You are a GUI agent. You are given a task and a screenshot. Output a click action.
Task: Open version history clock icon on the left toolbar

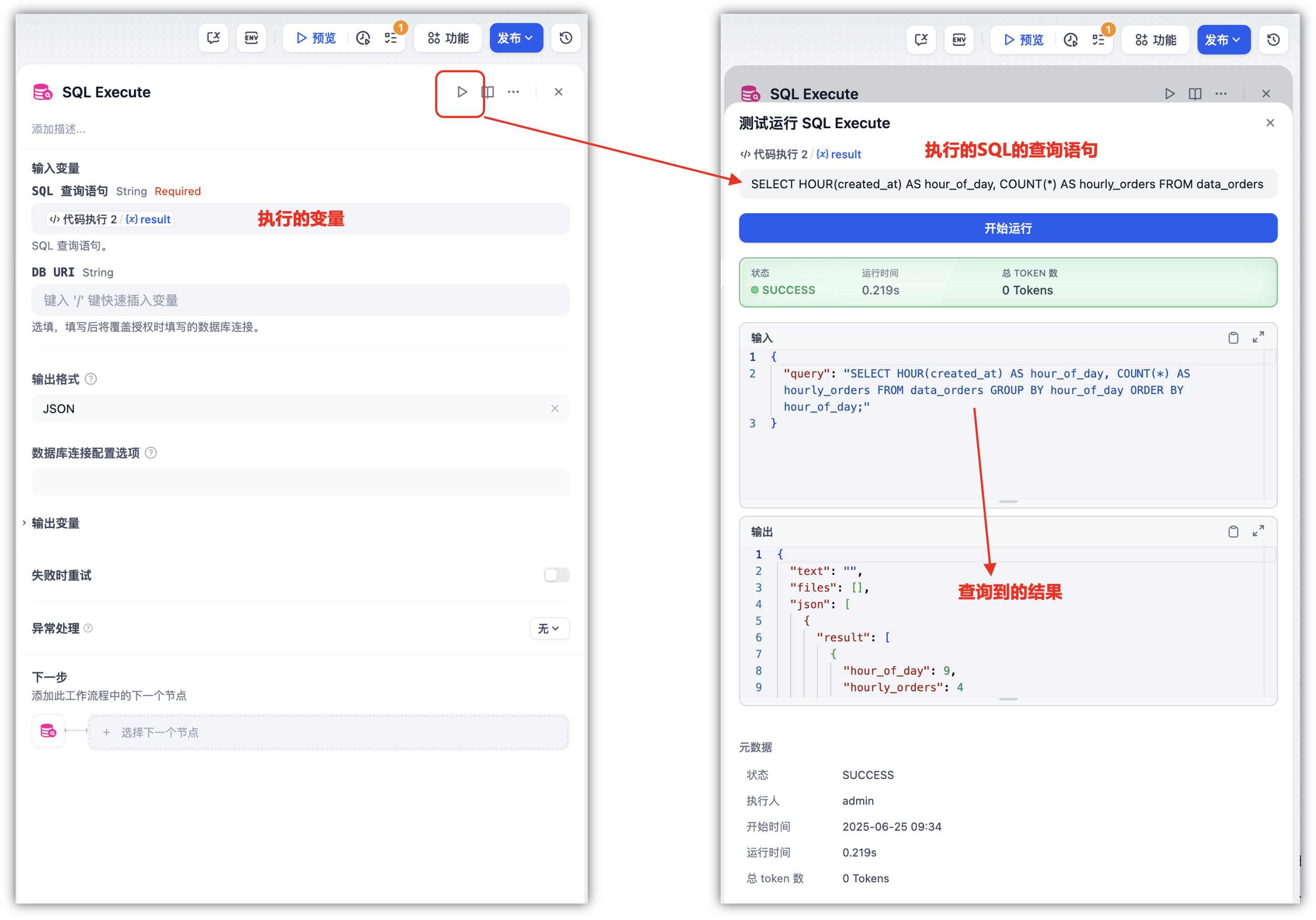tap(565, 38)
